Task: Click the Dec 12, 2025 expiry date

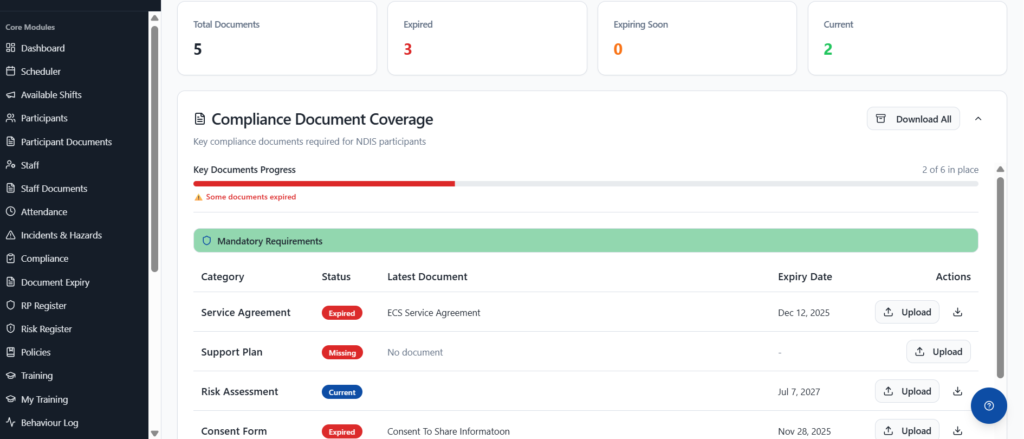Action: click(804, 313)
